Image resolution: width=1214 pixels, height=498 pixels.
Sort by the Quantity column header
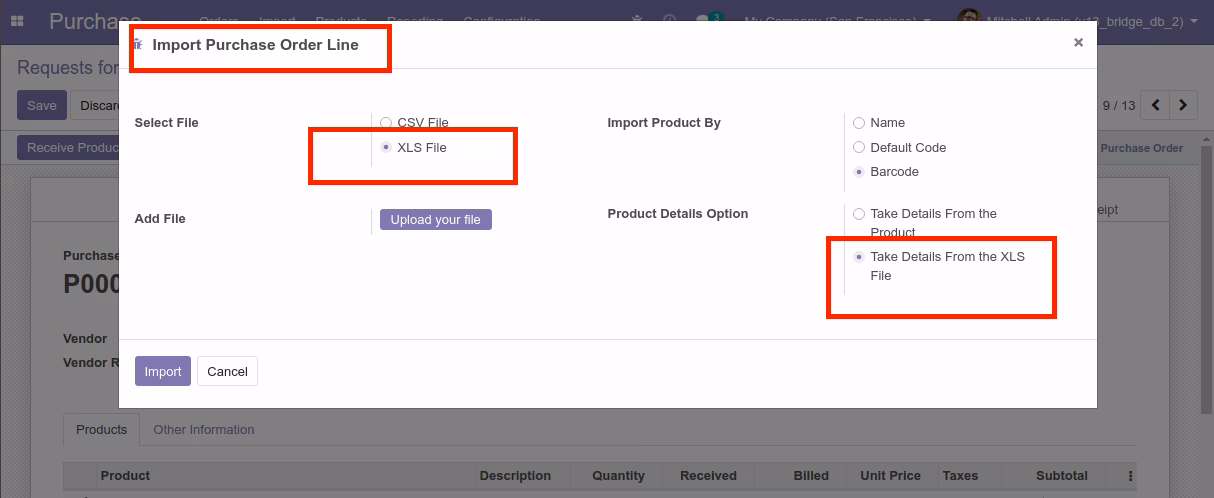coord(618,476)
